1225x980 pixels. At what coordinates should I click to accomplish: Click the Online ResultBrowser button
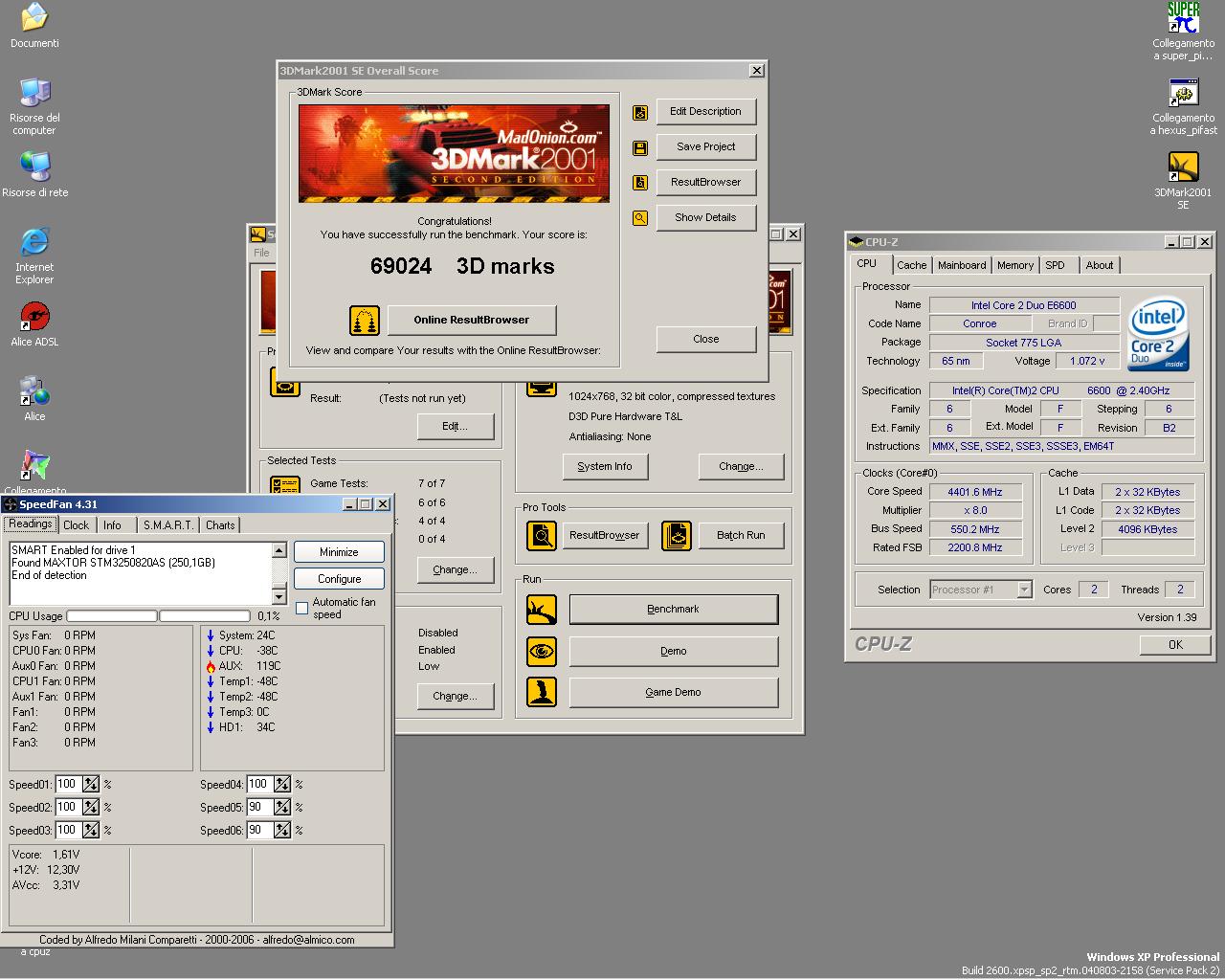(x=472, y=321)
